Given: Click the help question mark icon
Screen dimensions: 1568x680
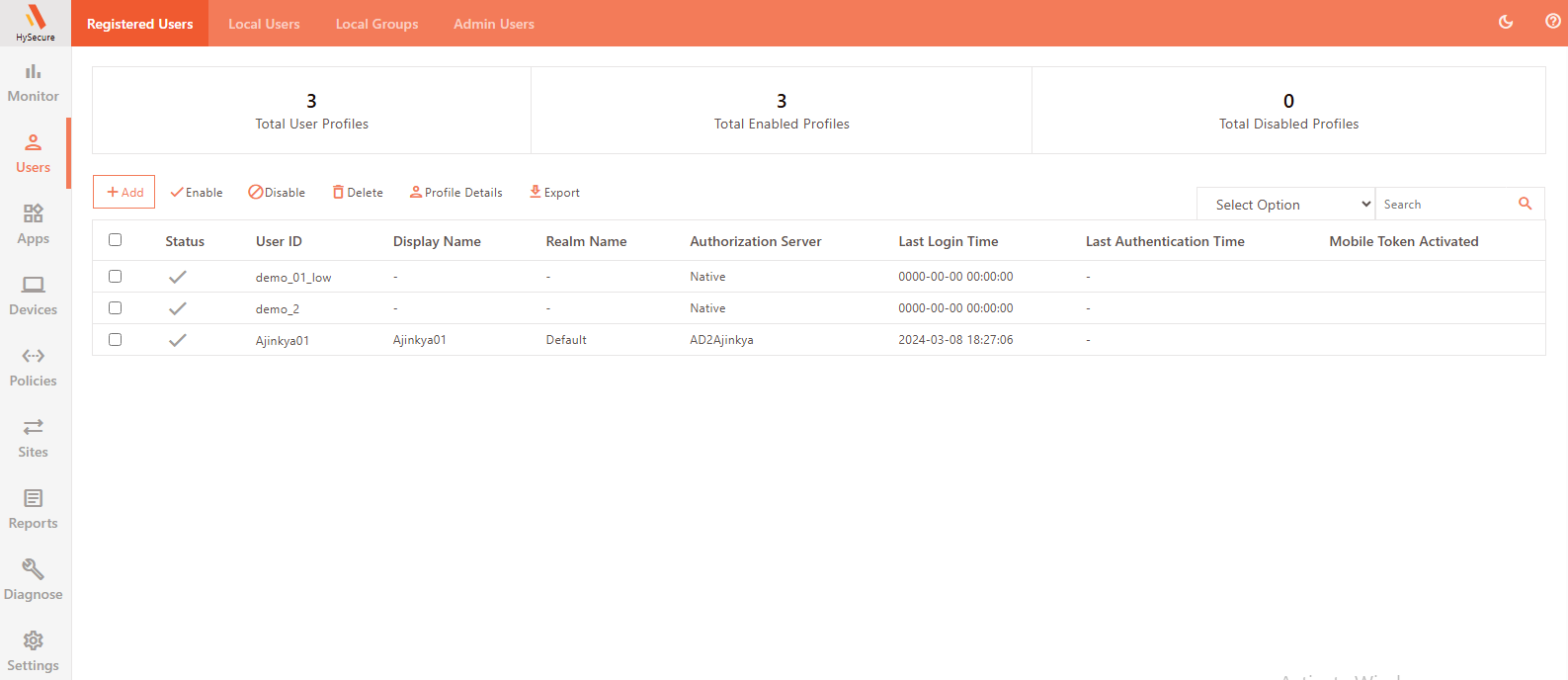Looking at the screenshot, I should click(1552, 22).
